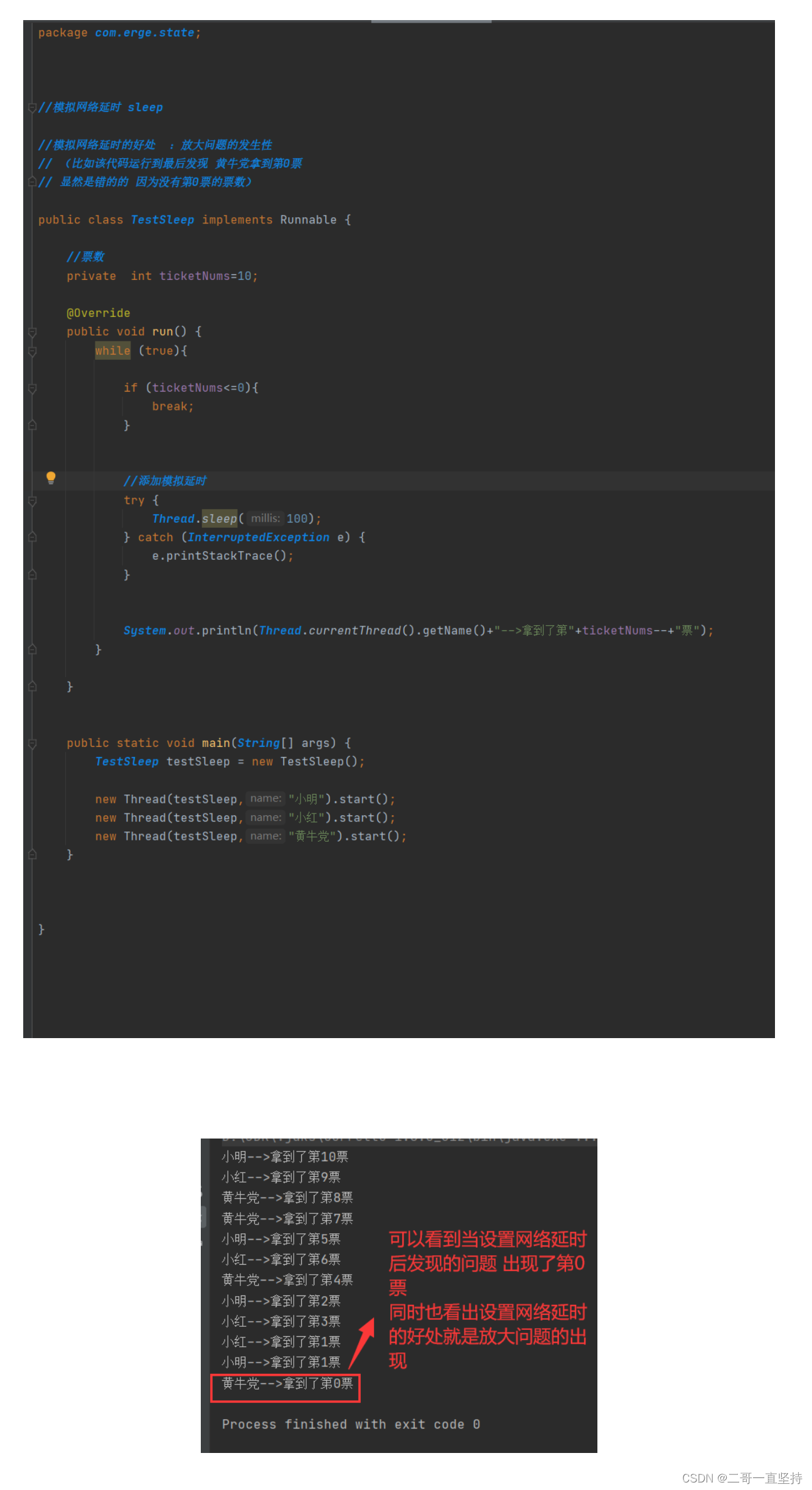Click the 模拟网络延时的好处 comment line
Image resolution: width=812 pixels, height=1490 pixels.
(x=155, y=145)
